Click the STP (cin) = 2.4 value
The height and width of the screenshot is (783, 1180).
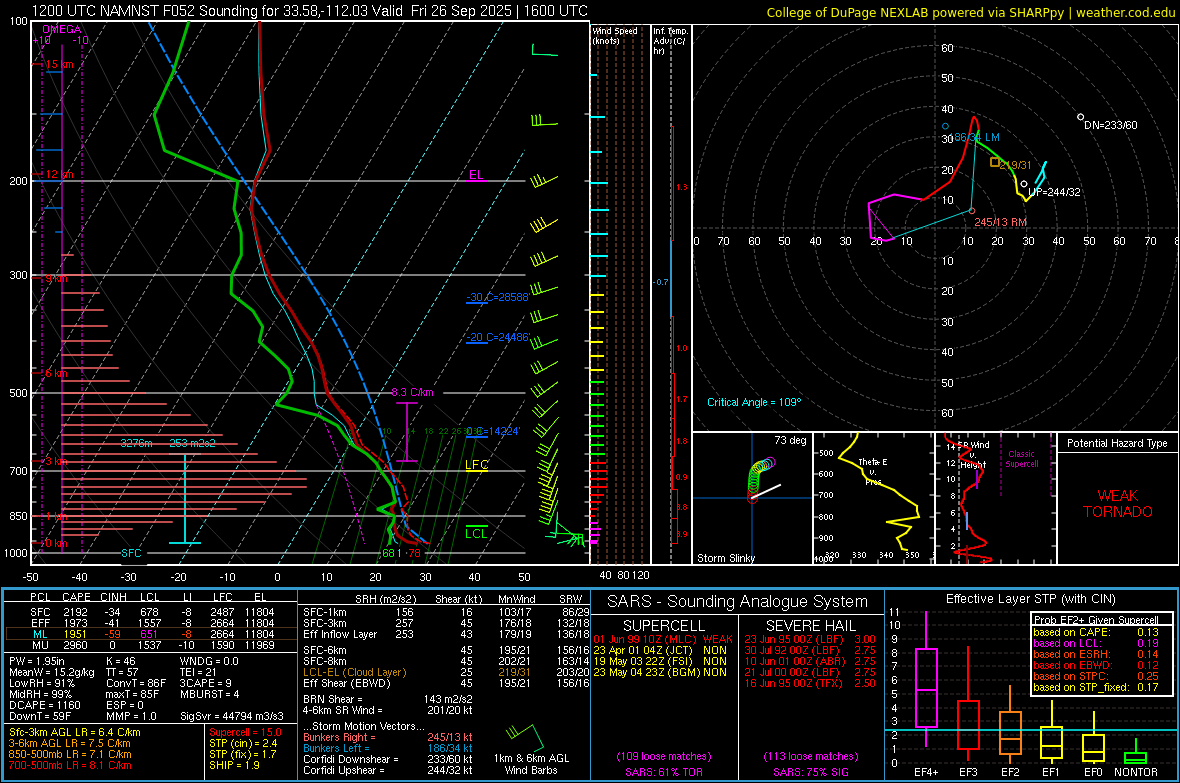pos(243,743)
